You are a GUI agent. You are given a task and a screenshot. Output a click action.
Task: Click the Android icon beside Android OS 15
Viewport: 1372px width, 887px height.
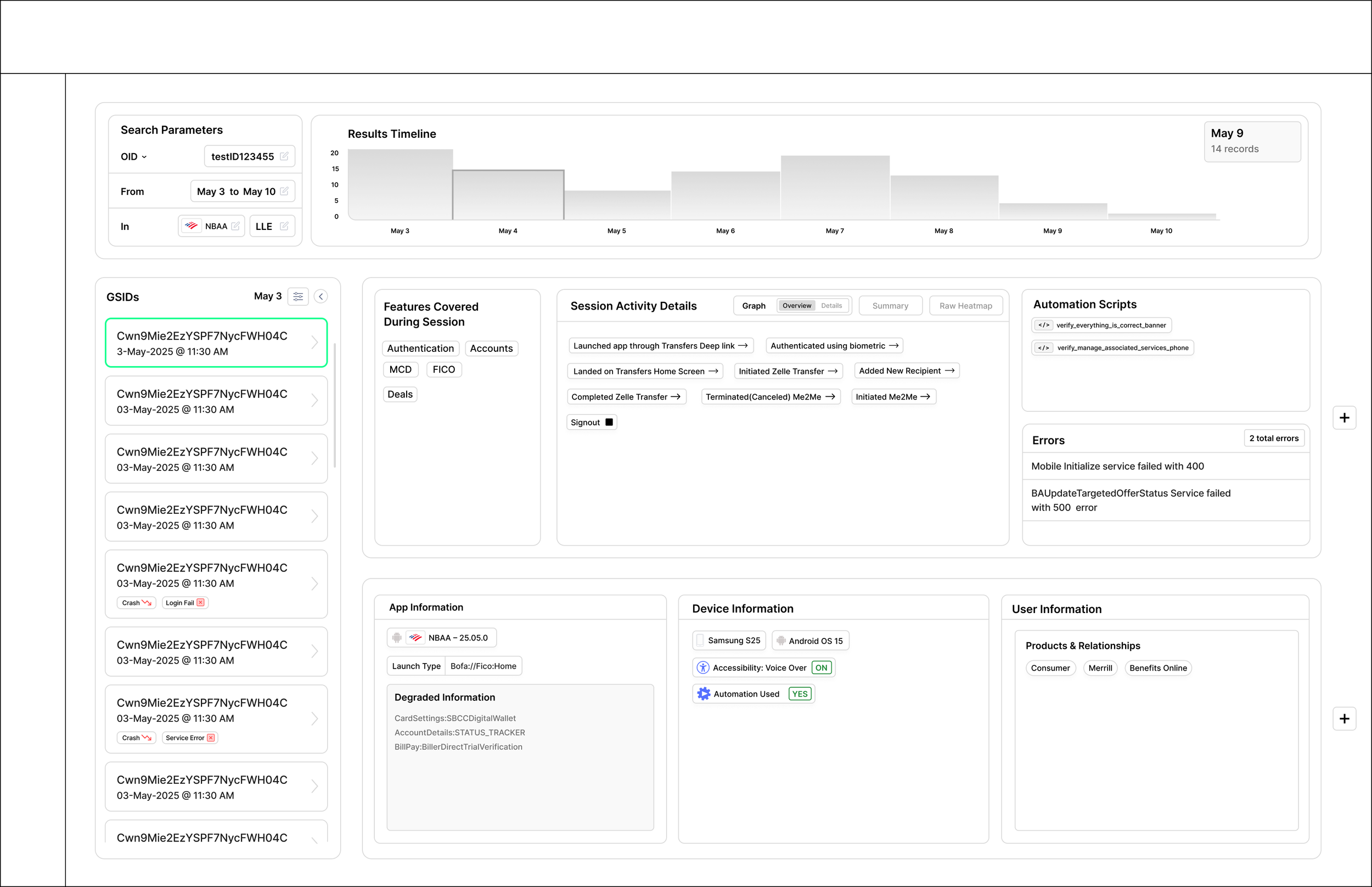click(x=781, y=640)
